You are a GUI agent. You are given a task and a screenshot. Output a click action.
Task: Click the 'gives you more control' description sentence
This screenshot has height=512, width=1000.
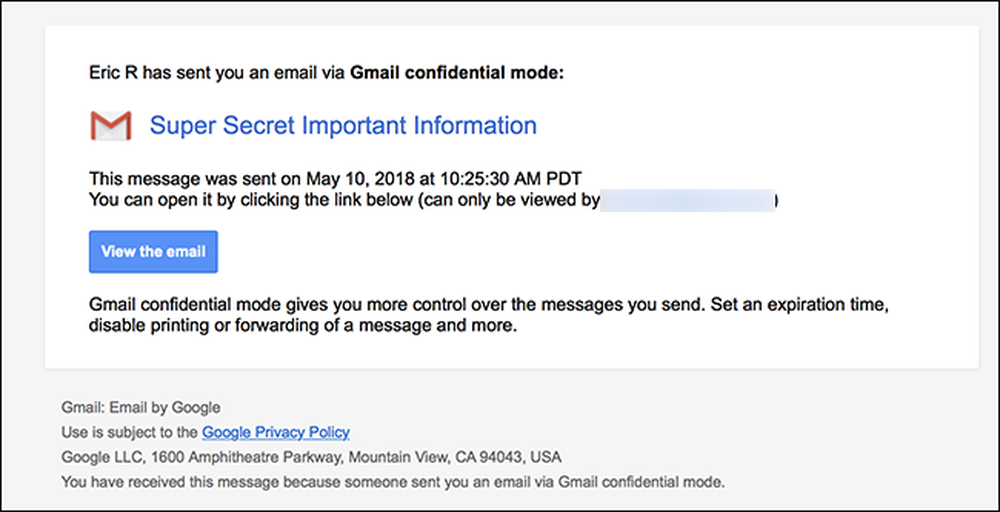397,305
